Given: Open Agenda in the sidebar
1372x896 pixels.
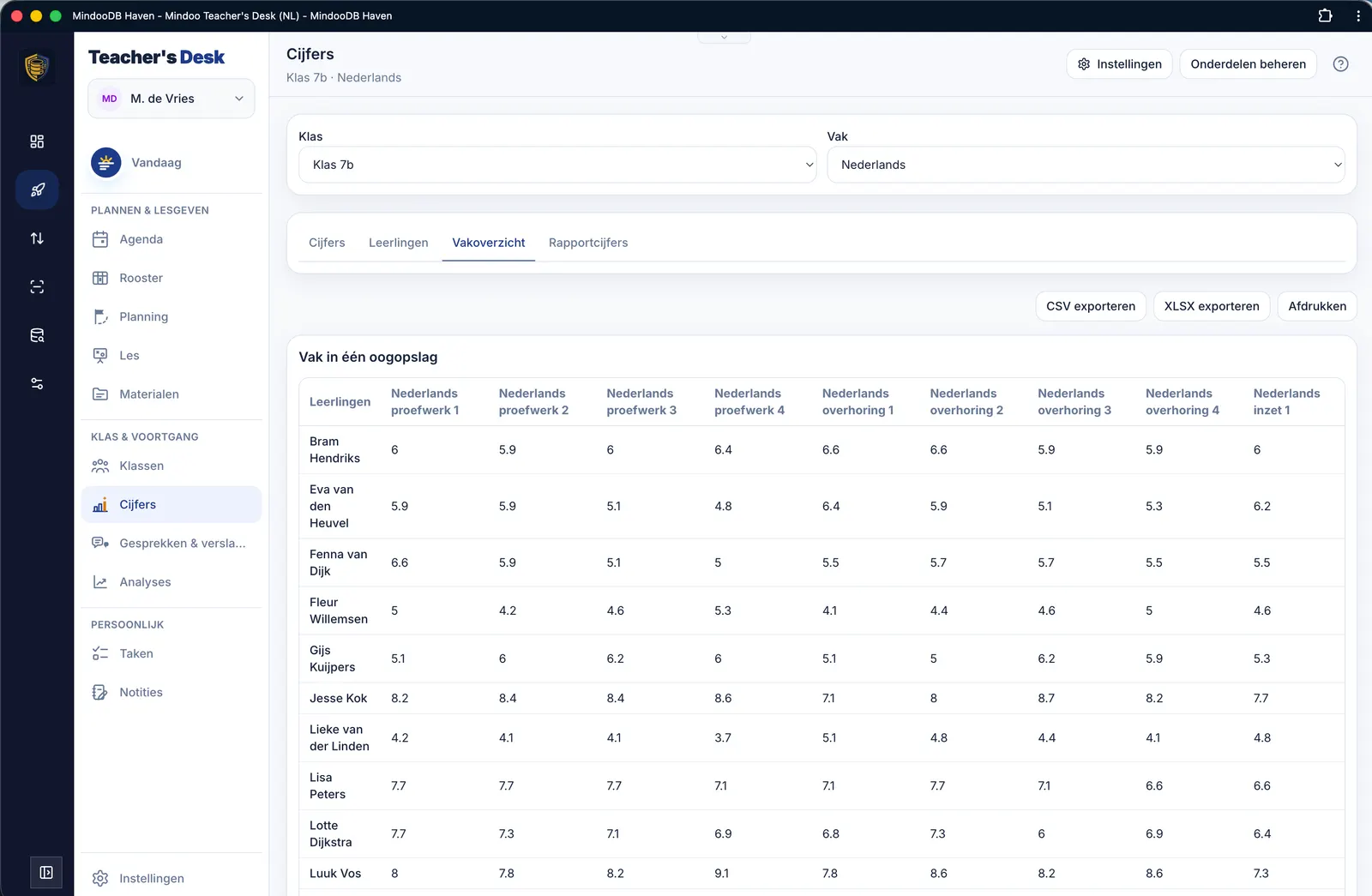Looking at the screenshot, I should point(171,239).
